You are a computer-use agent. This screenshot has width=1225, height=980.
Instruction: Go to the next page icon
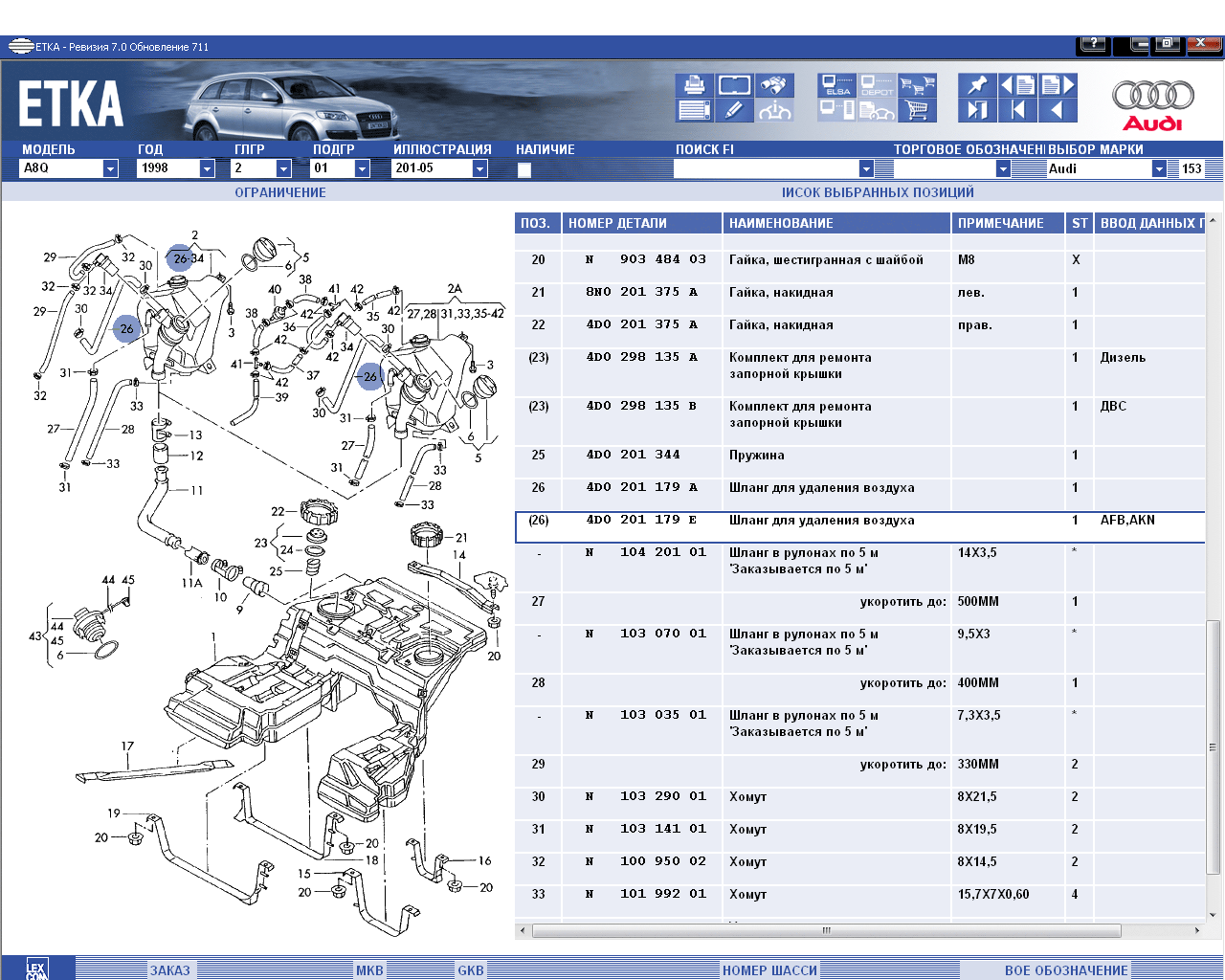[x=1058, y=85]
